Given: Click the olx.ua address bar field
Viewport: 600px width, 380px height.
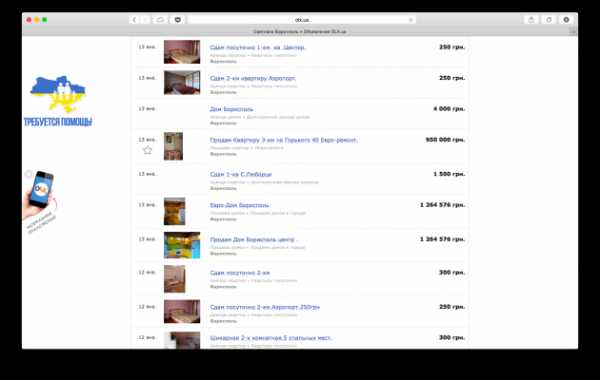Looking at the screenshot, I should [302, 20].
